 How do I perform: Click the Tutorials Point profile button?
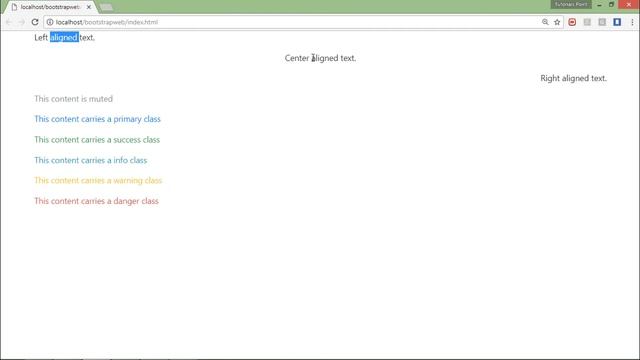pos(571,4)
